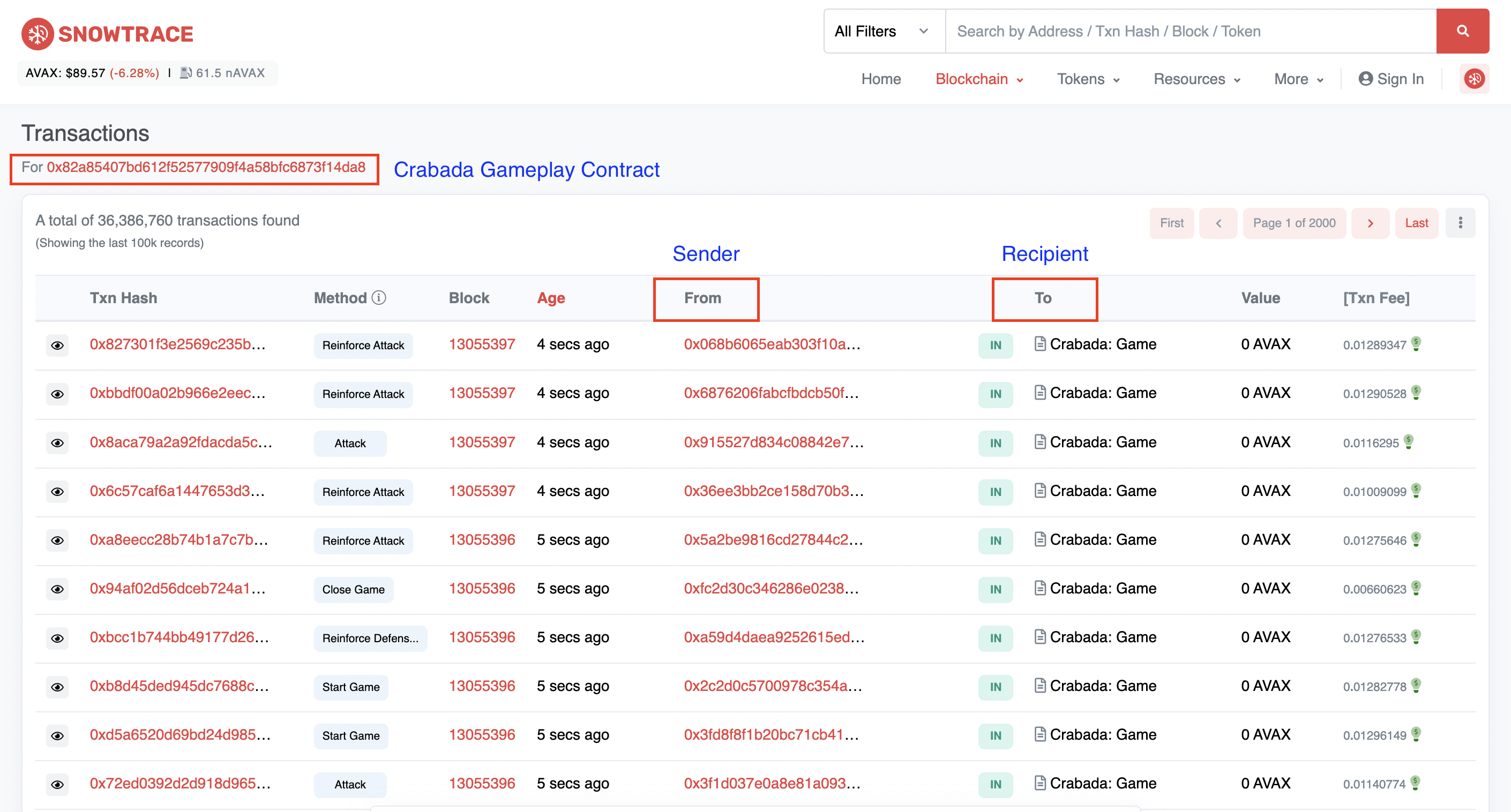The height and width of the screenshot is (812, 1511).
Task: Open the three-dots table options menu
Action: tap(1460, 223)
